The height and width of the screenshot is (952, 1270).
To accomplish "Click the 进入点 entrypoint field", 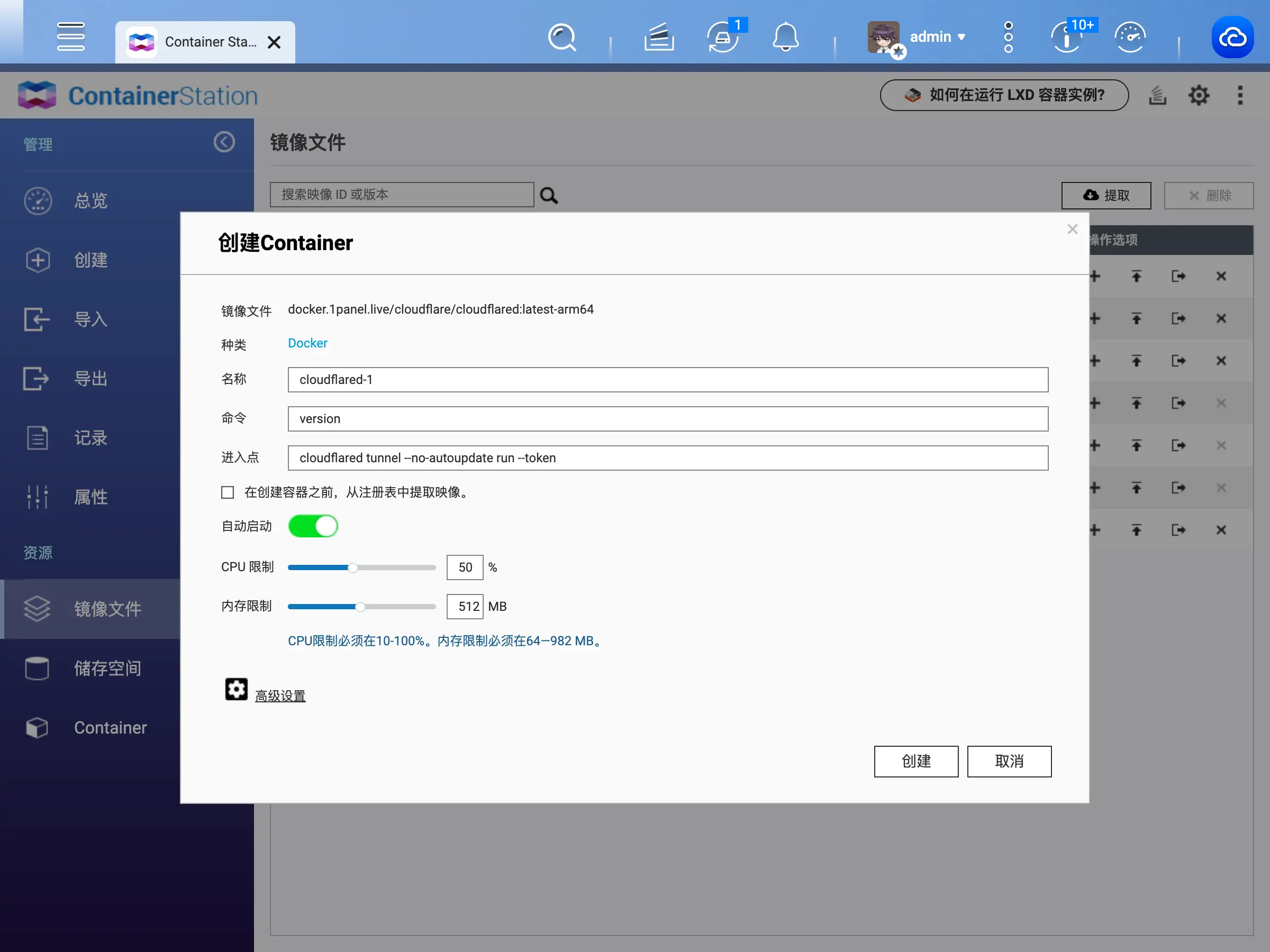I will pos(668,458).
